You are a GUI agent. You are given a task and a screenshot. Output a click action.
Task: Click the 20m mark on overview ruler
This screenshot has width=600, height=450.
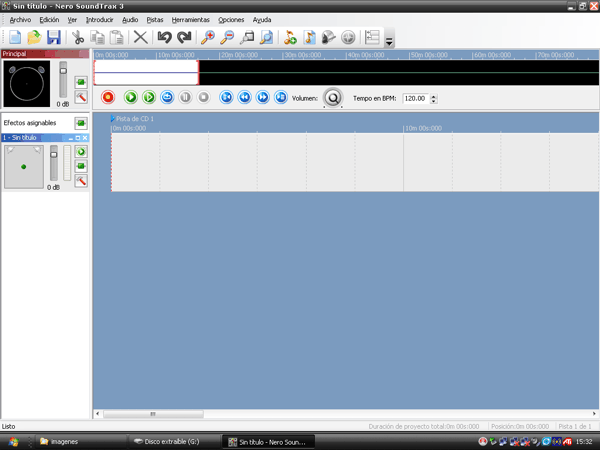[x=239, y=55]
